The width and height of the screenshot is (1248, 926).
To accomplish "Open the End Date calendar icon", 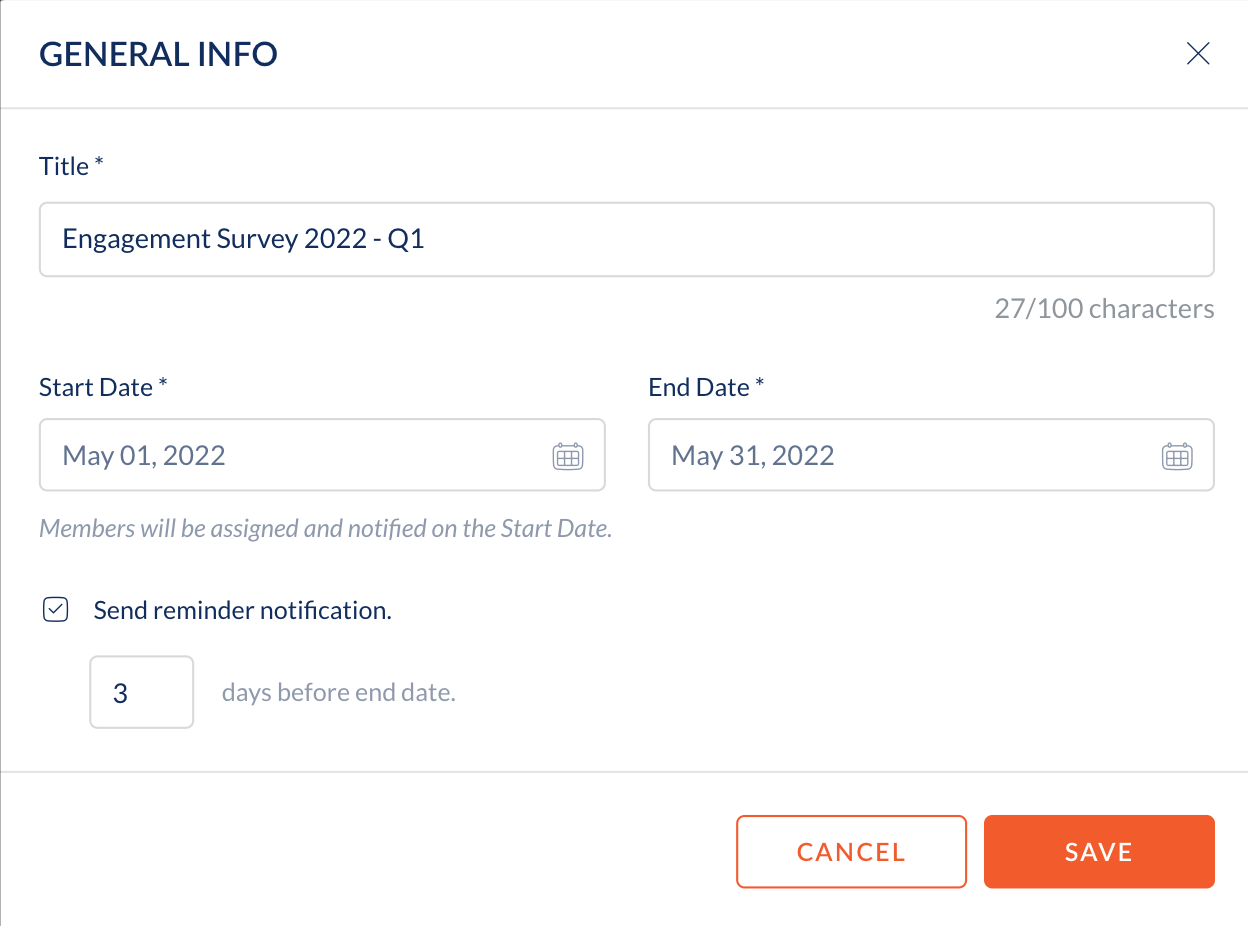I will point(1177,456).
